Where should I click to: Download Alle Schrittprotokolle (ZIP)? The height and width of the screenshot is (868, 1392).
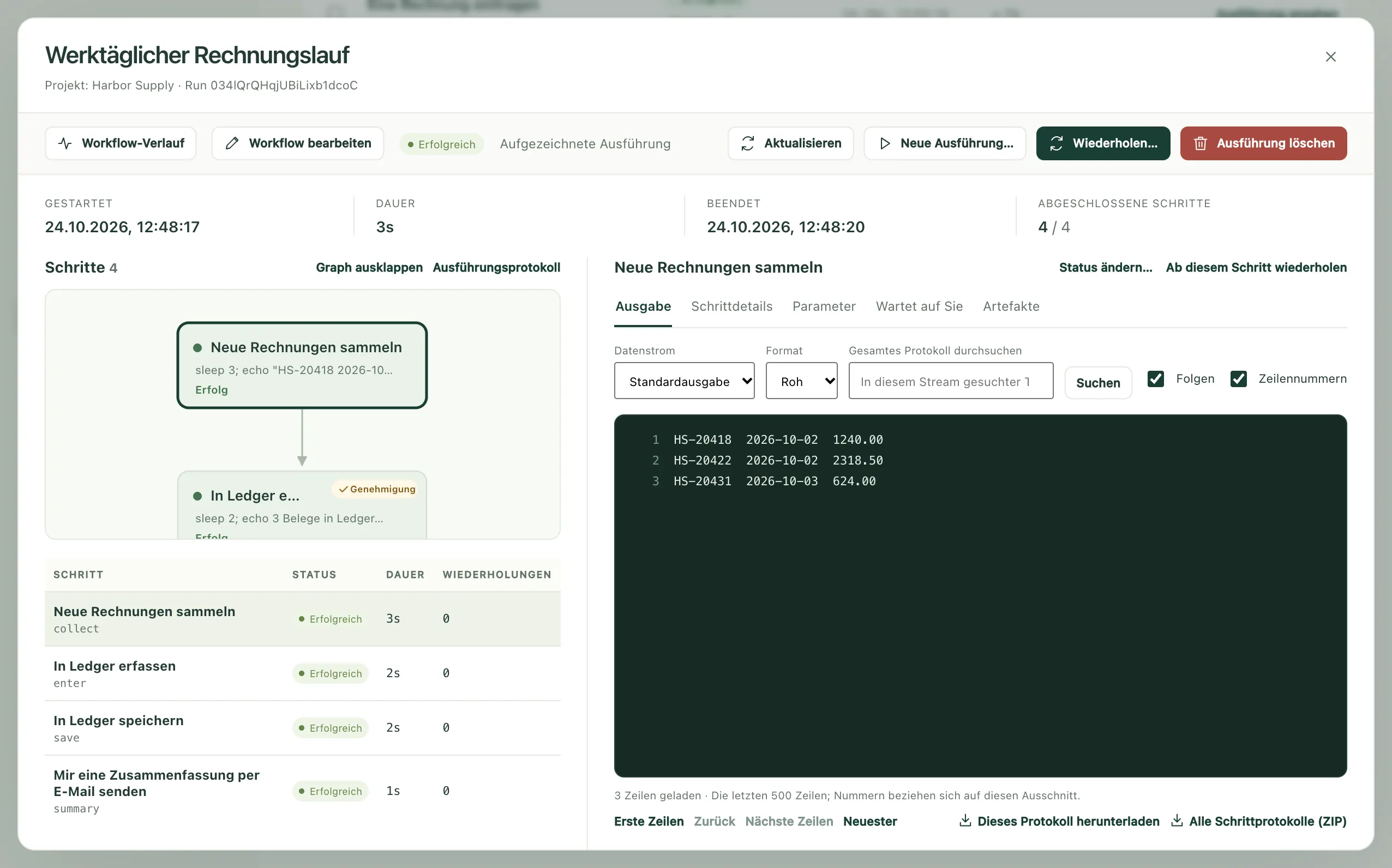pyautogui.click(x=1258, y=822)
